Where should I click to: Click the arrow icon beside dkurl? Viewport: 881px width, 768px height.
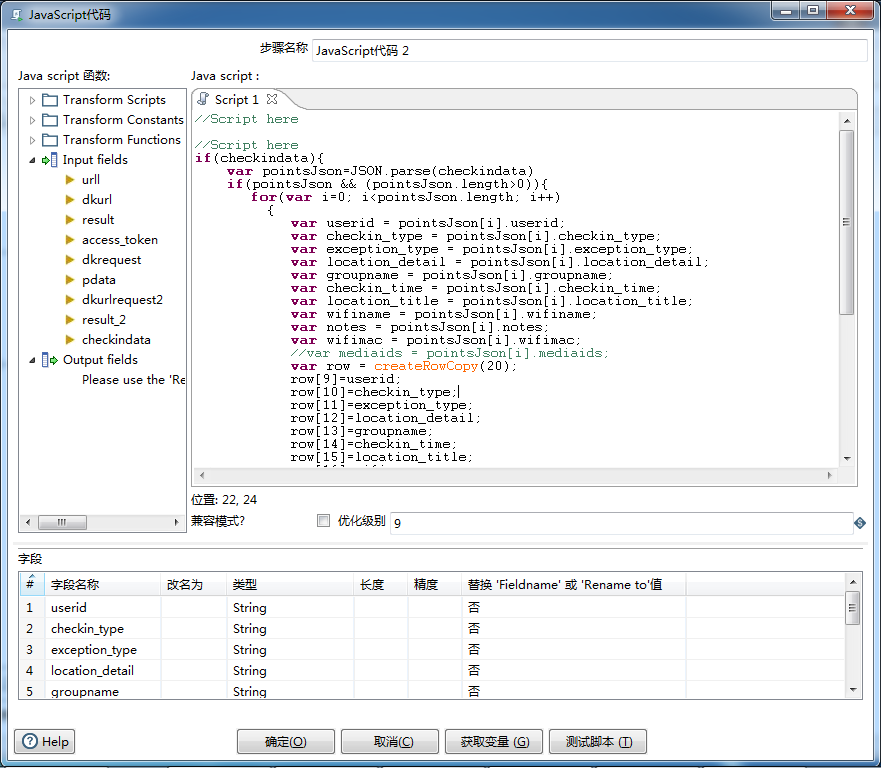pyautogui.click(x=70, y=199)
